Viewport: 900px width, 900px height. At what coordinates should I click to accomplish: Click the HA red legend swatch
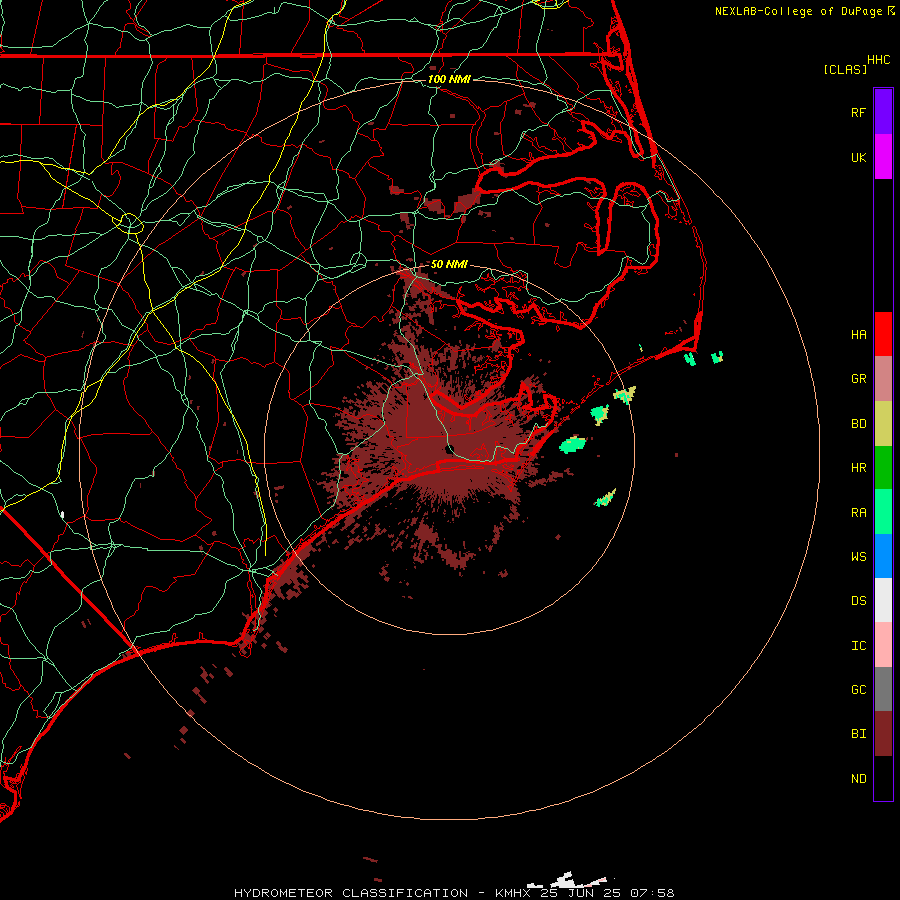point(883,334)
